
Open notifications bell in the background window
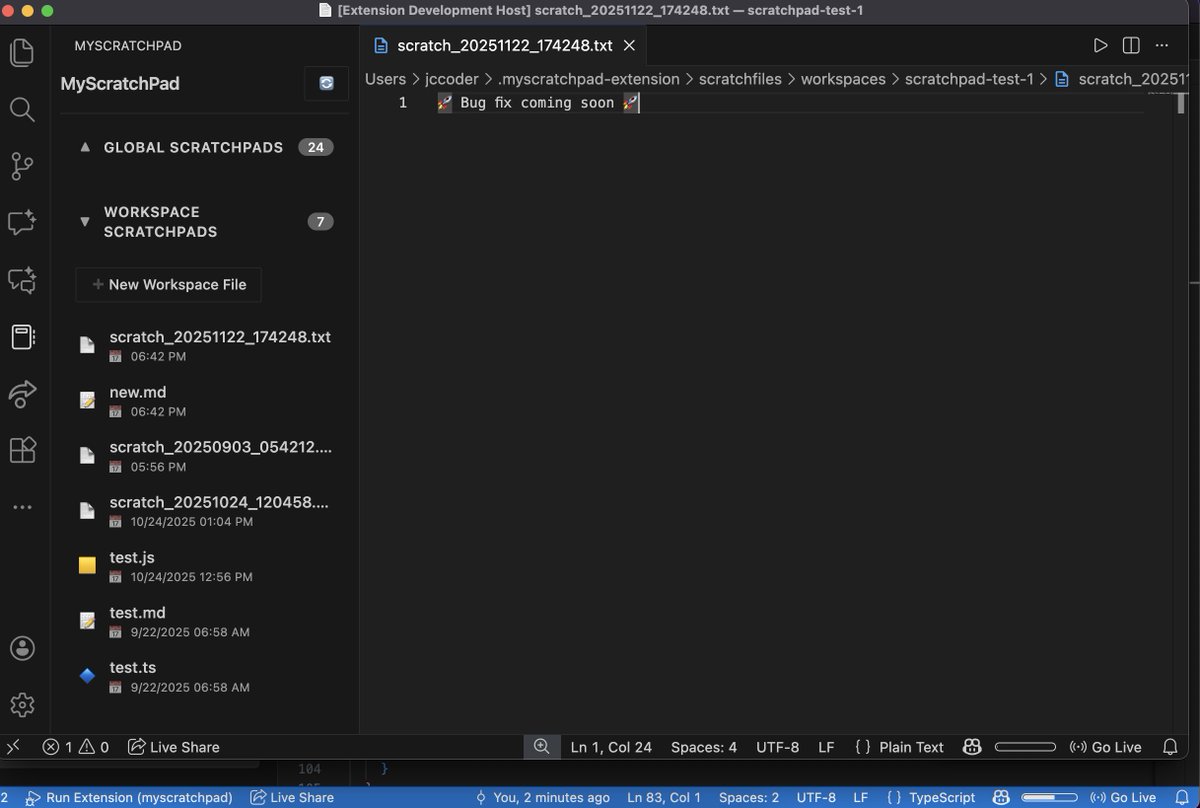point(1181,798)
